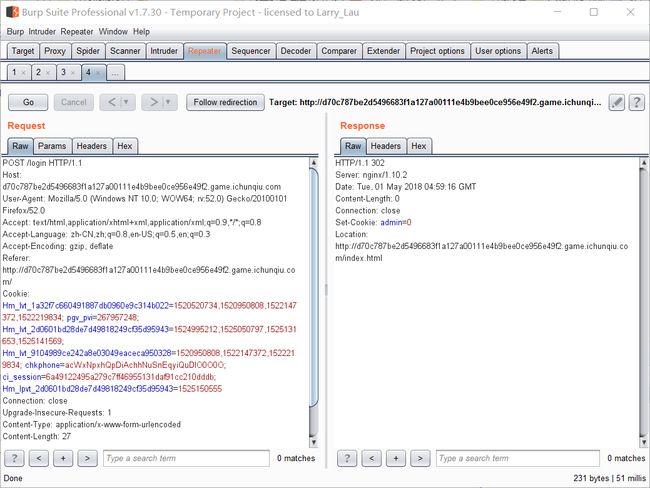650x488 pixels.
Task: Click request pane scroll-up arrow
Action: pos(314,163)
